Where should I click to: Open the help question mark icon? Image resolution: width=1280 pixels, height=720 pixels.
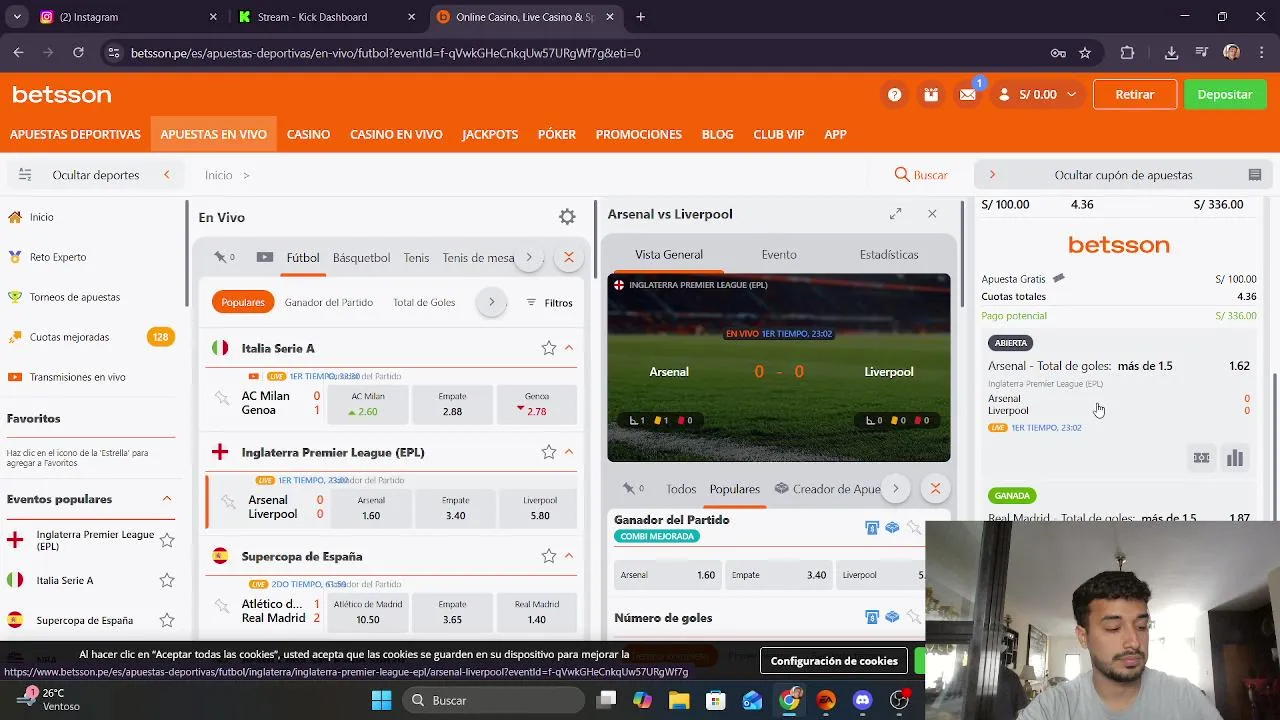894,95
